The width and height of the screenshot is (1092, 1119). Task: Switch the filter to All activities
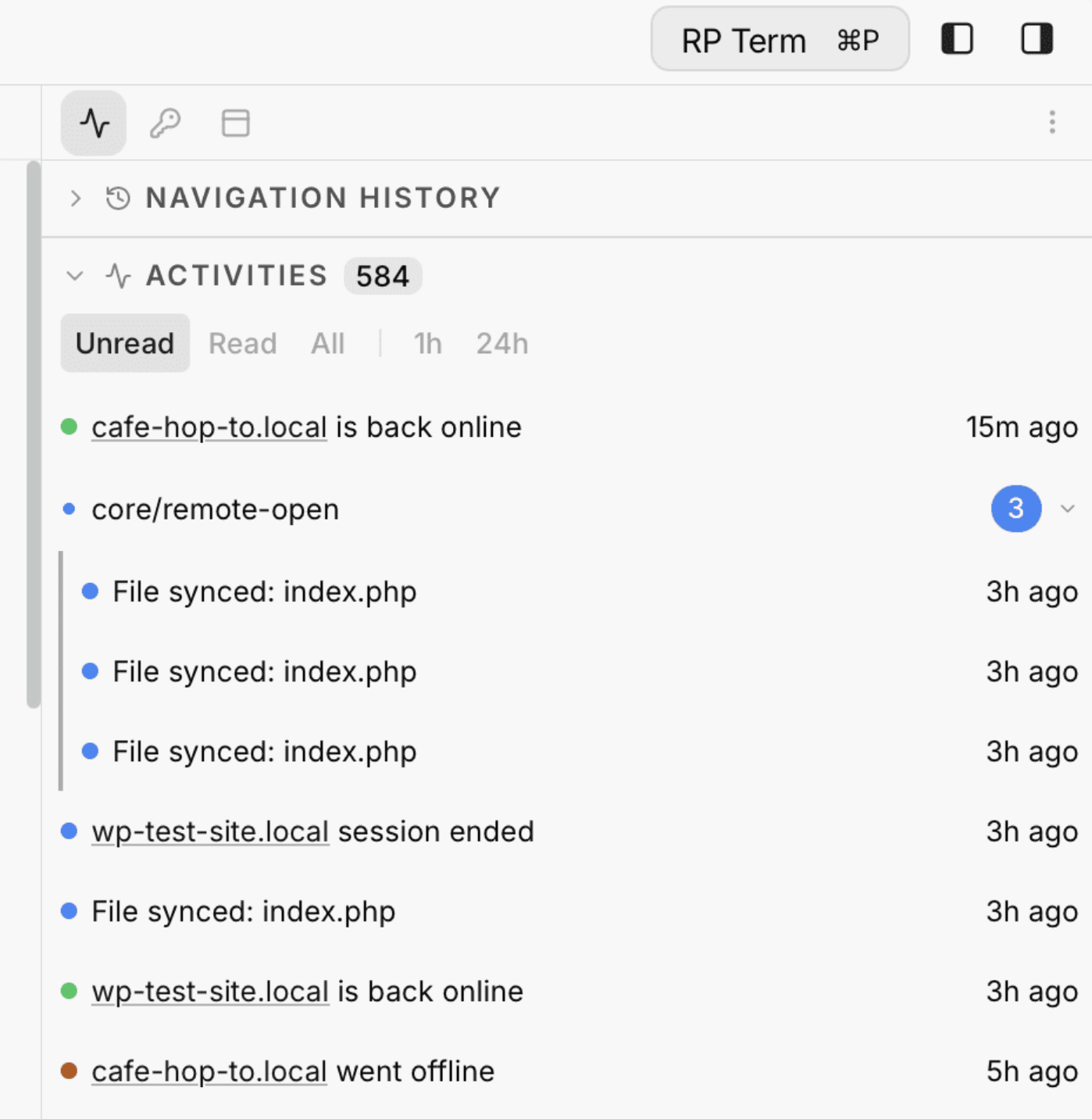tap(327, 344)
